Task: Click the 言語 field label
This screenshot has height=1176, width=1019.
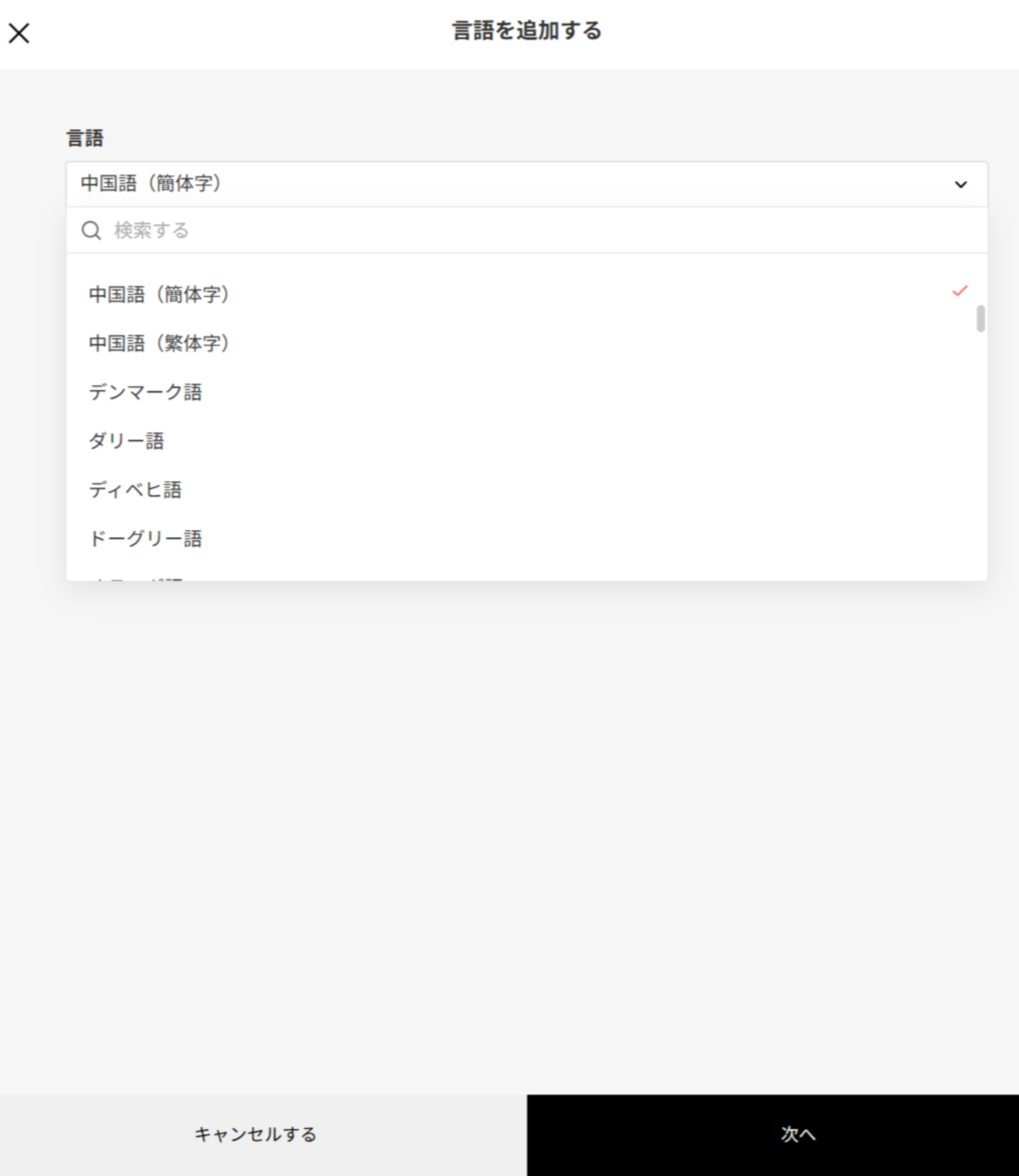Action: [x=85, y=138]
